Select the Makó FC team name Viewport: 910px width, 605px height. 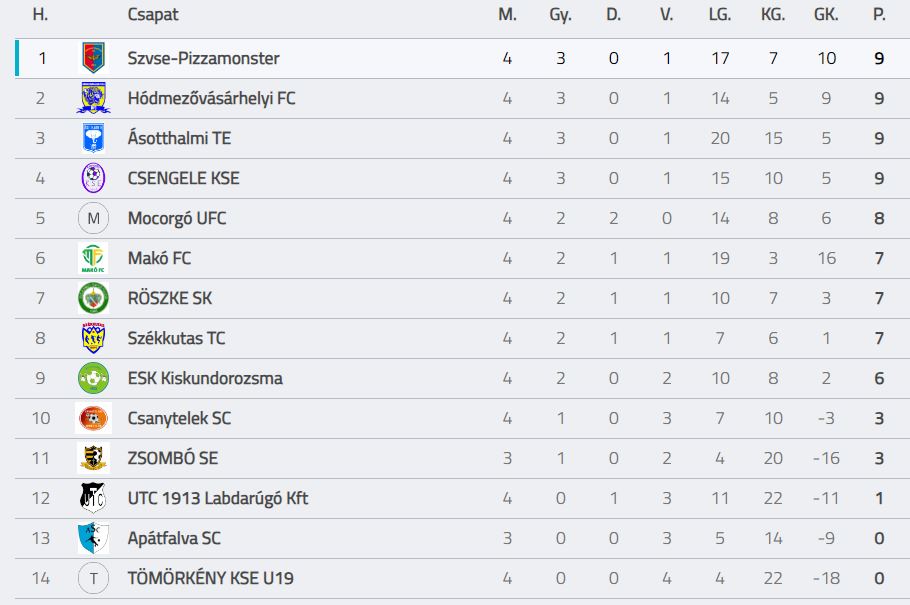(x=159, y=258)
